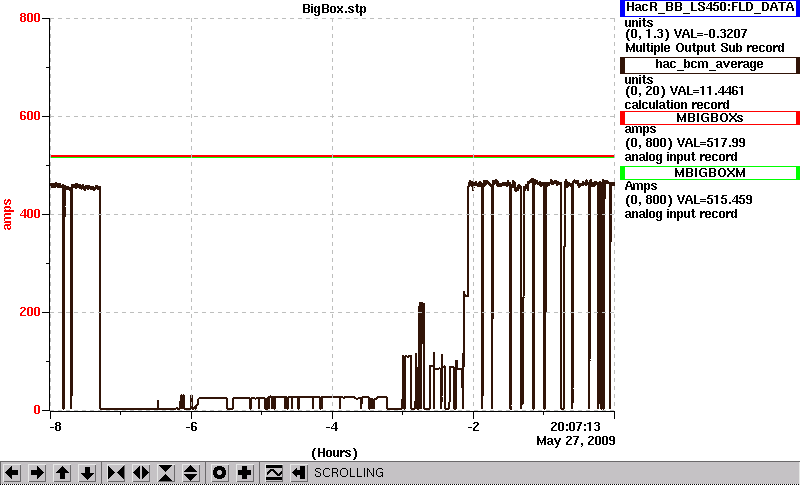The image size is (800, 485).
Task: Click the red 'amps' y-axis label
Action: [8, 215]
